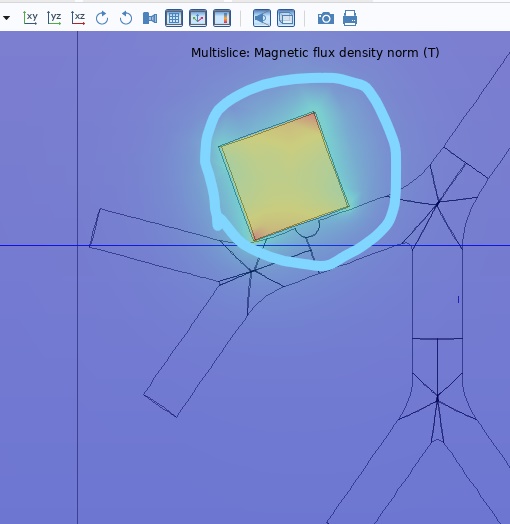Image resolution: width=510 pixels, height=524 pixels.
Task: Click the Multislice plot title text
Action: 315,53
